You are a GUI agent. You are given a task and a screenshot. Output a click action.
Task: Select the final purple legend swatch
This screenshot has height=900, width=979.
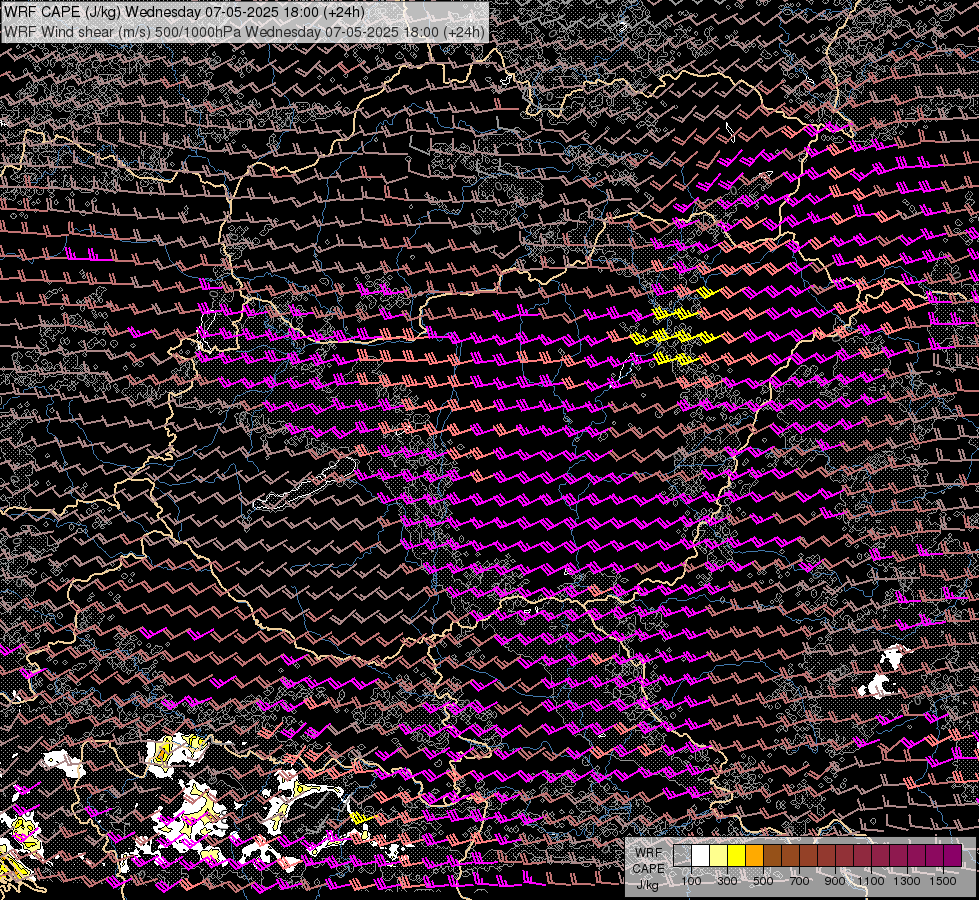pos(953,855)
